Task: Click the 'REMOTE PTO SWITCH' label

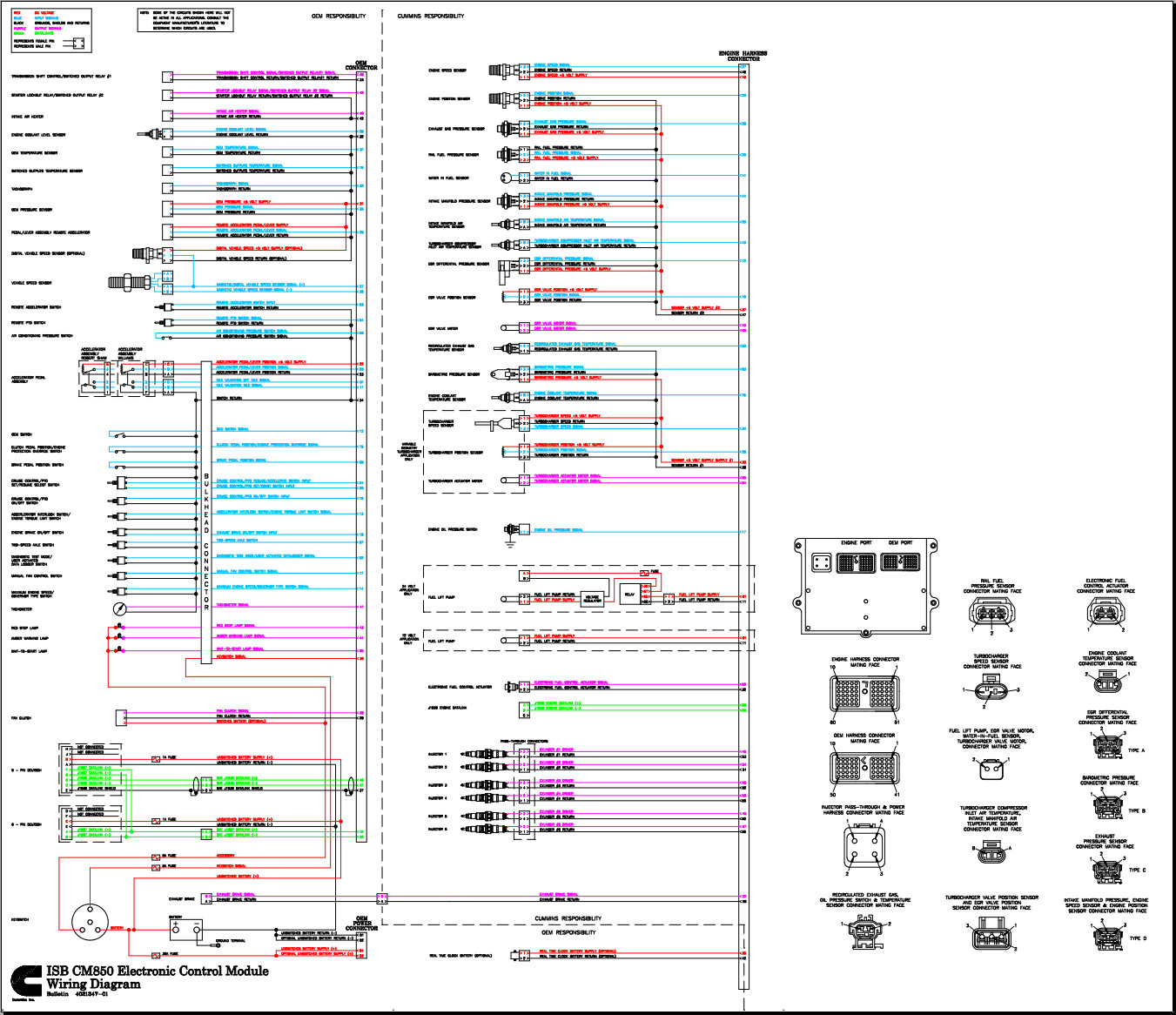Action: [29, 322]
